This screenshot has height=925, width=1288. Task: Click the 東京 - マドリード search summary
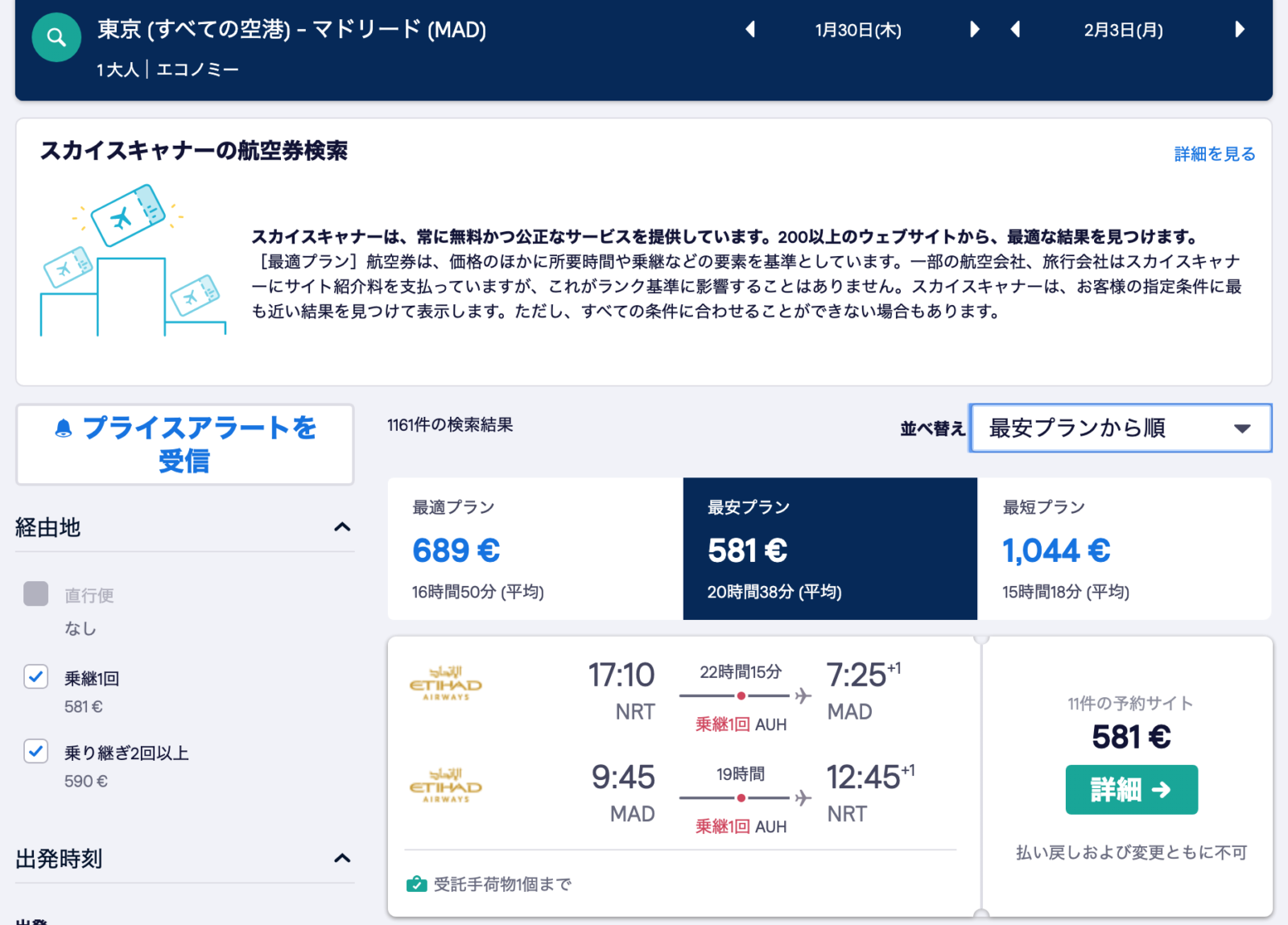(x=291, y=30)
